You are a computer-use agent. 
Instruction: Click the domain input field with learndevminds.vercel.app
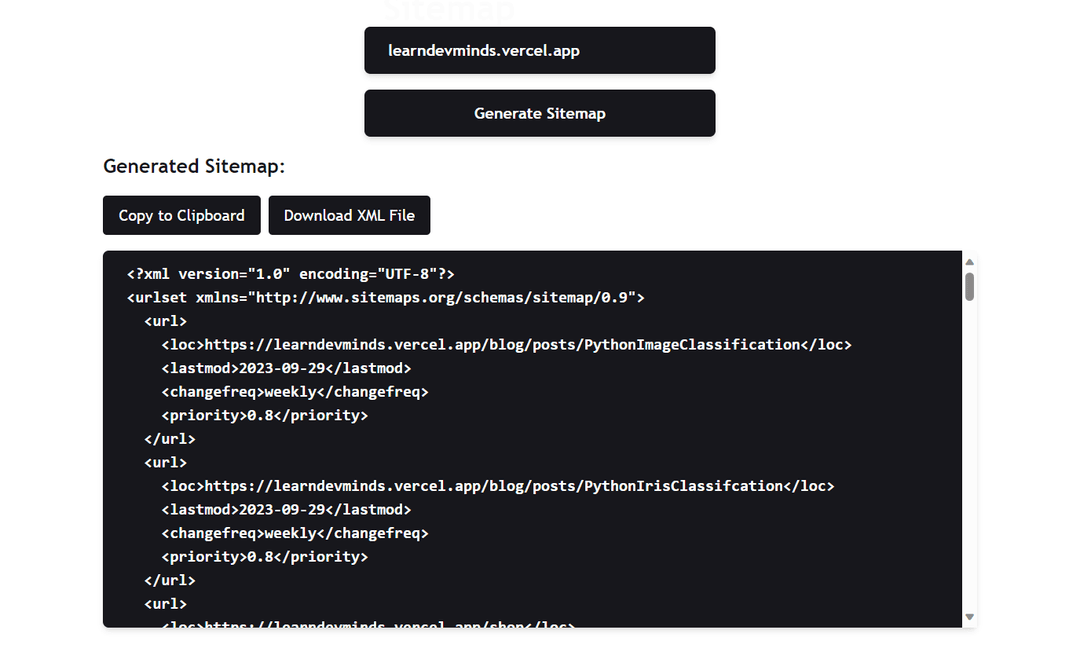(x=539, y=50)
